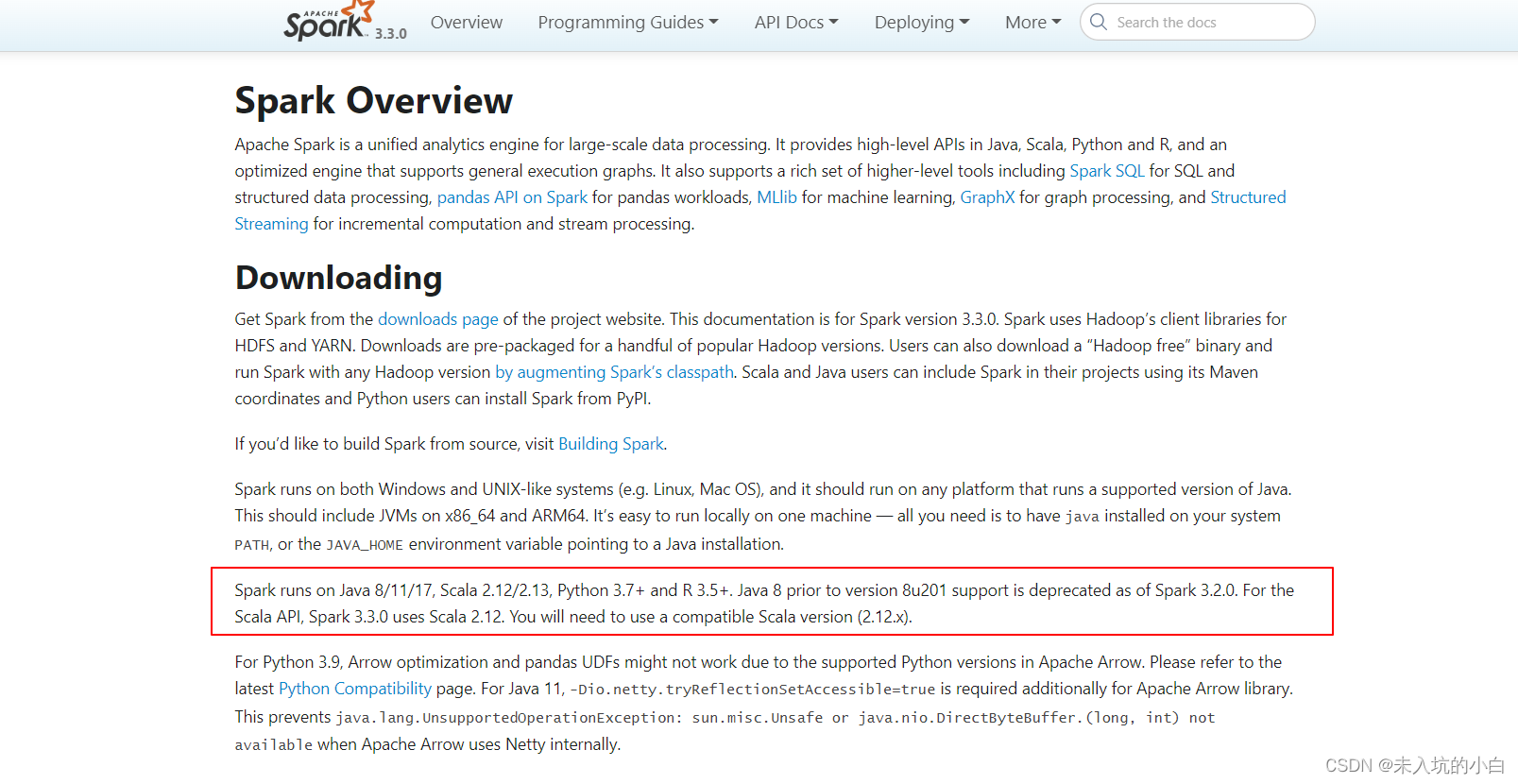Open the Python Compatibility link
1518x784 pixels.
[355, 689]
